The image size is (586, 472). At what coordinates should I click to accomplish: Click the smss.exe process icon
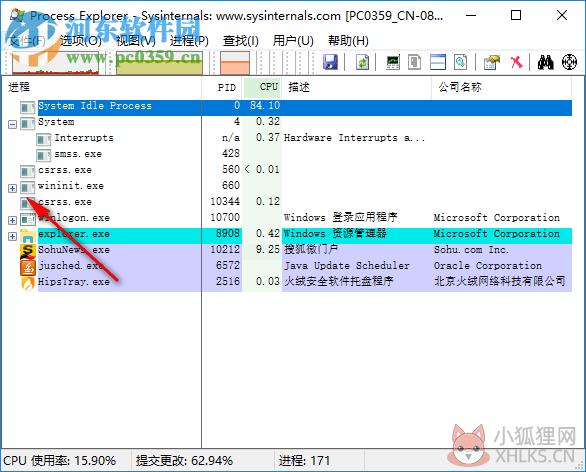point(43,156)
